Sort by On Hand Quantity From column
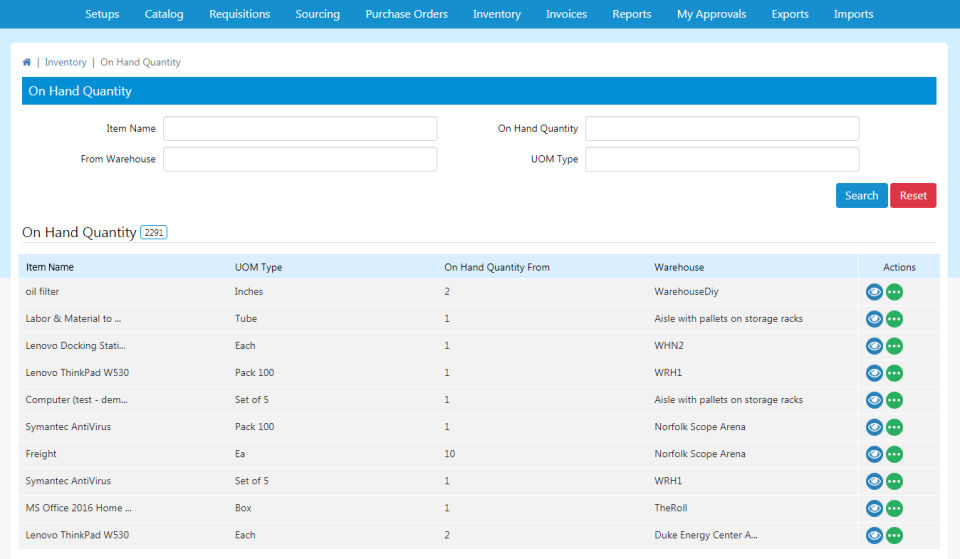This screenshot has width=960, height=559. tap(497, 267)
